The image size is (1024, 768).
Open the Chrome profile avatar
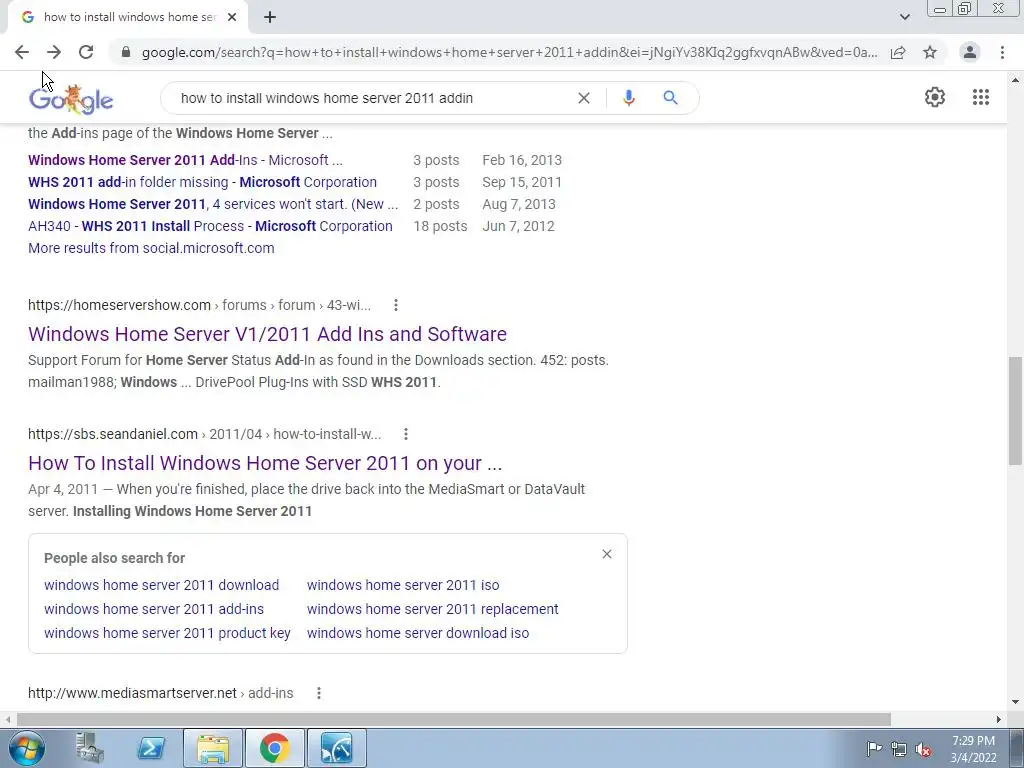tap(970, 52)
